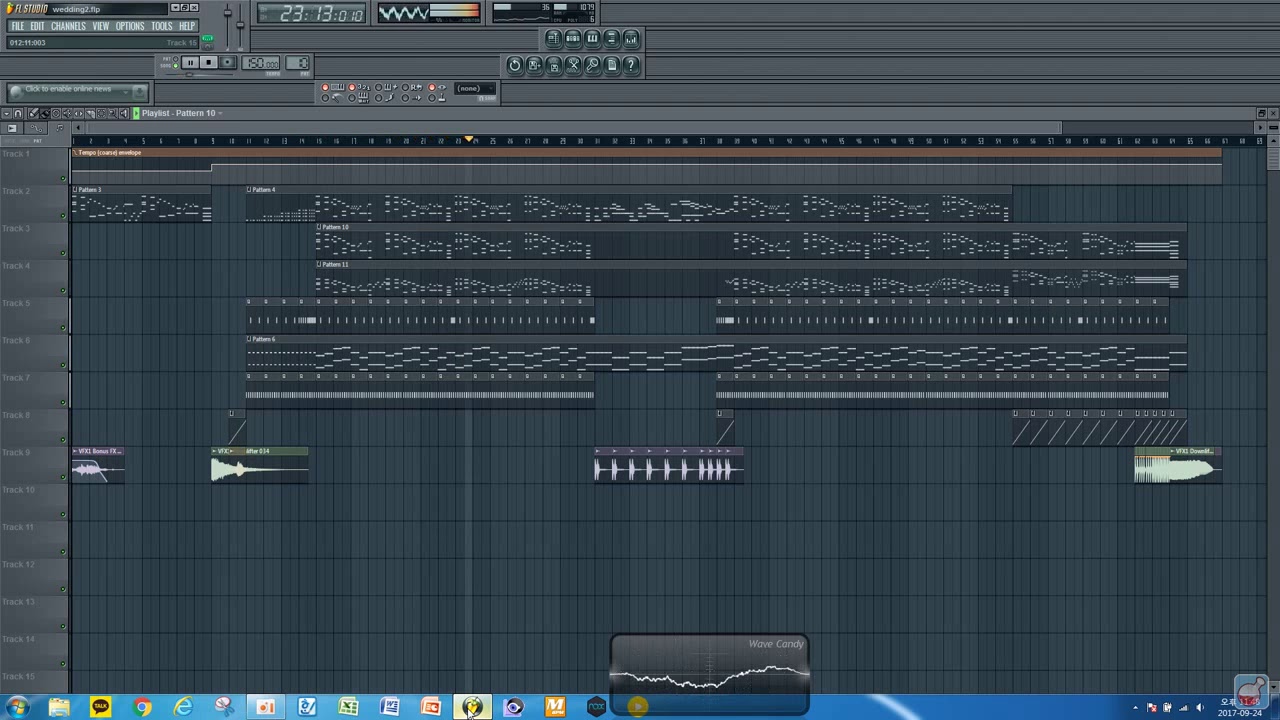Open the OPTIONS menu
The width and height of the screenshot is (1280, 720).
(130, 26)
